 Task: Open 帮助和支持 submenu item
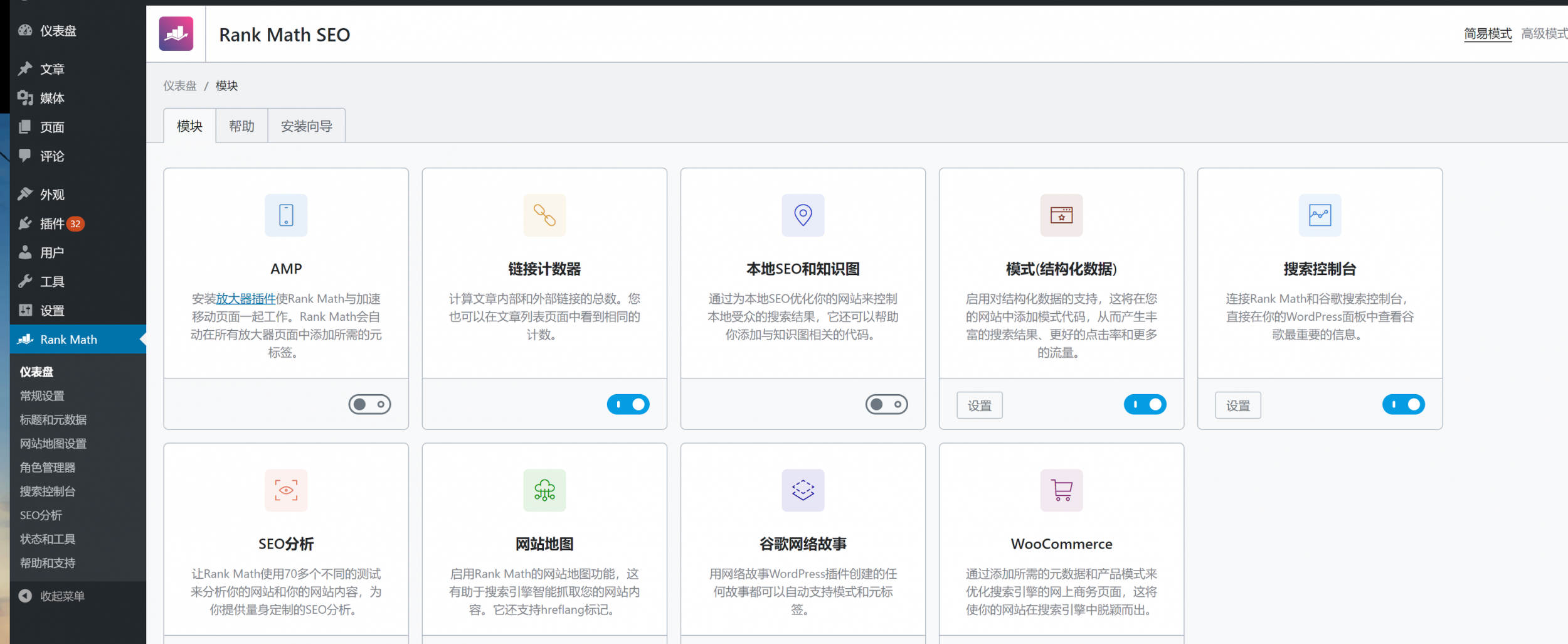(x=48, y=562)
